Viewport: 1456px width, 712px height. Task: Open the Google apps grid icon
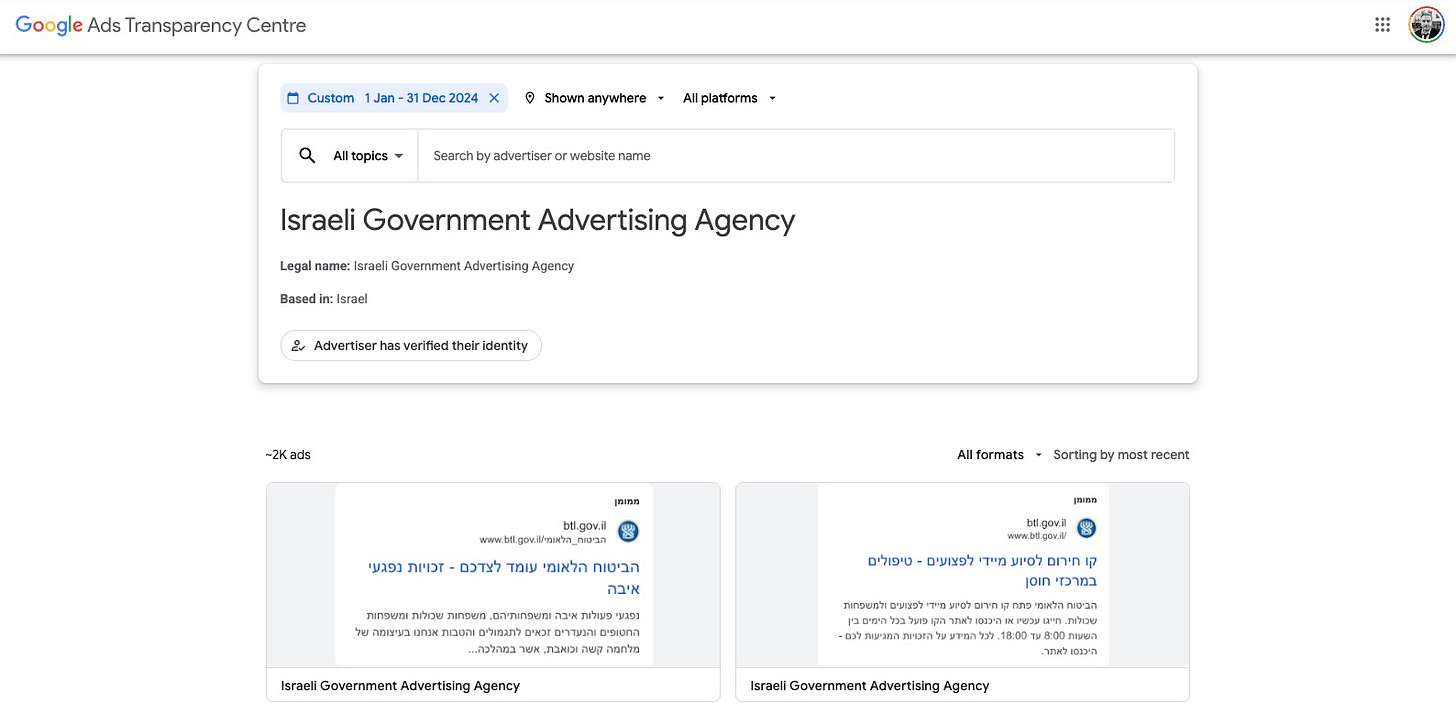pyautogui.click(x=1382, y=25)
